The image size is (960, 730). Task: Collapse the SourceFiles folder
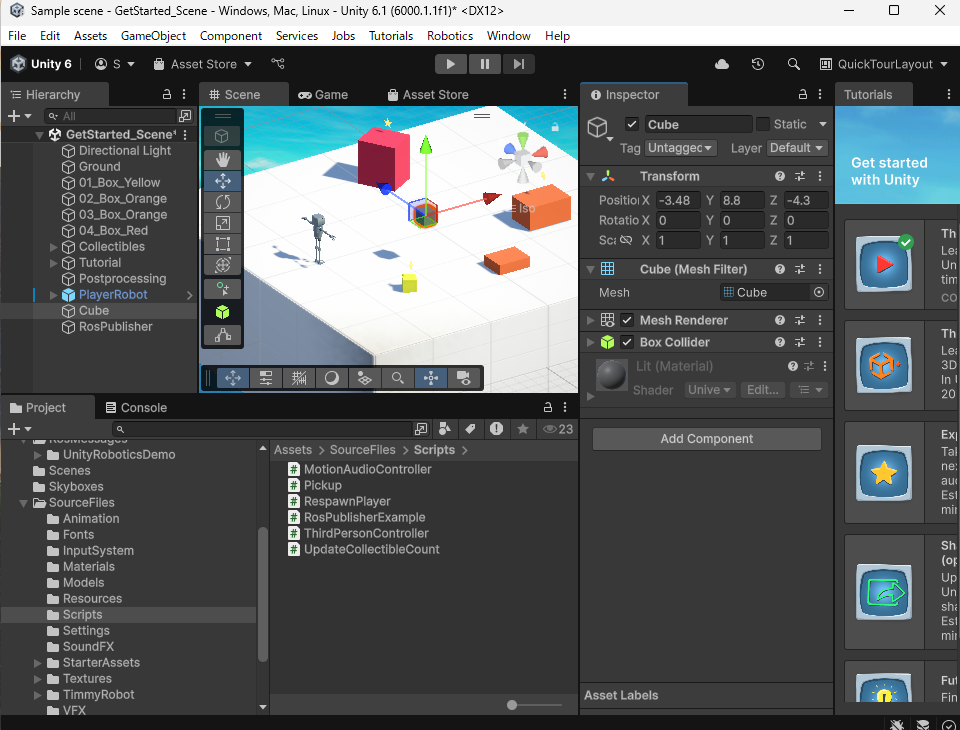coord(23,503)
